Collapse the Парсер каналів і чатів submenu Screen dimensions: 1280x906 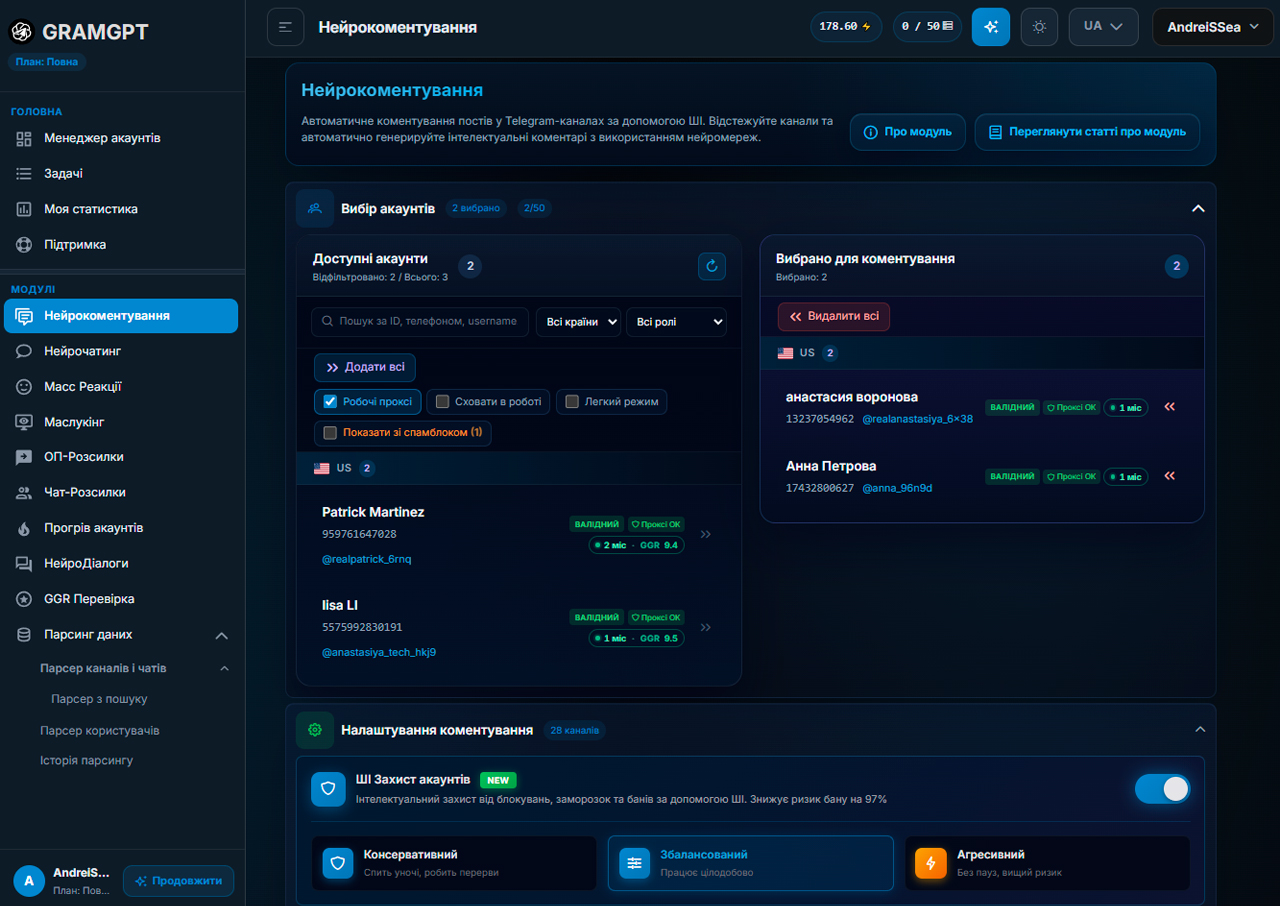(x=224, y=668)
